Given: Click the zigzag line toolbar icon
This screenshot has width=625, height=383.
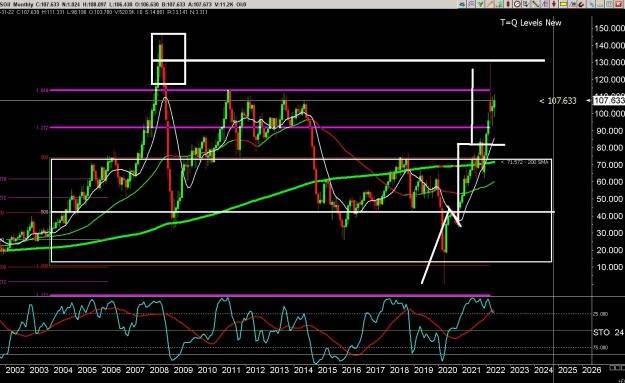Looking at the screenshot, I should point(573,4).
